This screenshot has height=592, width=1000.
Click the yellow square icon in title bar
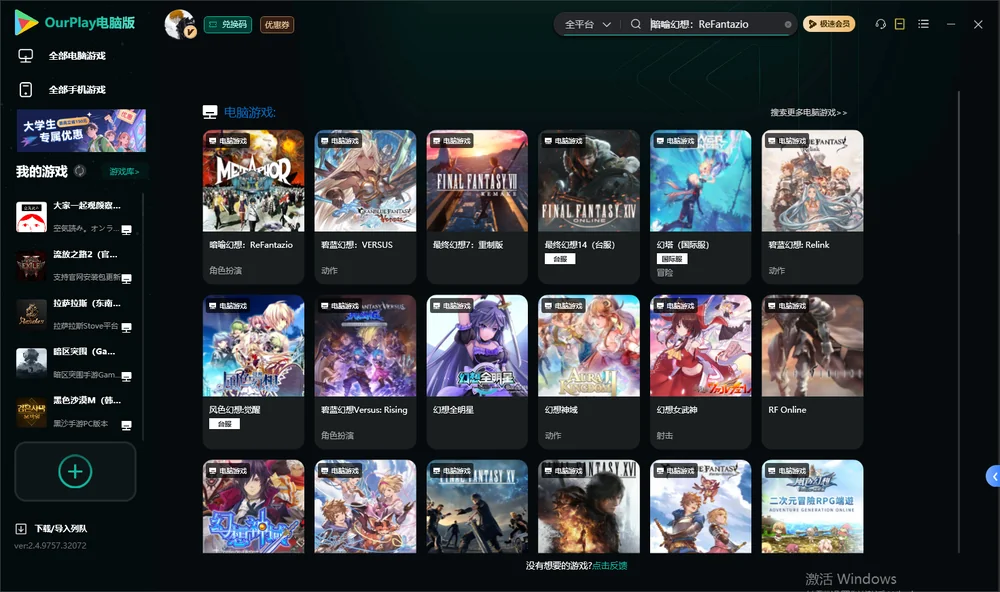pos(900,24)
